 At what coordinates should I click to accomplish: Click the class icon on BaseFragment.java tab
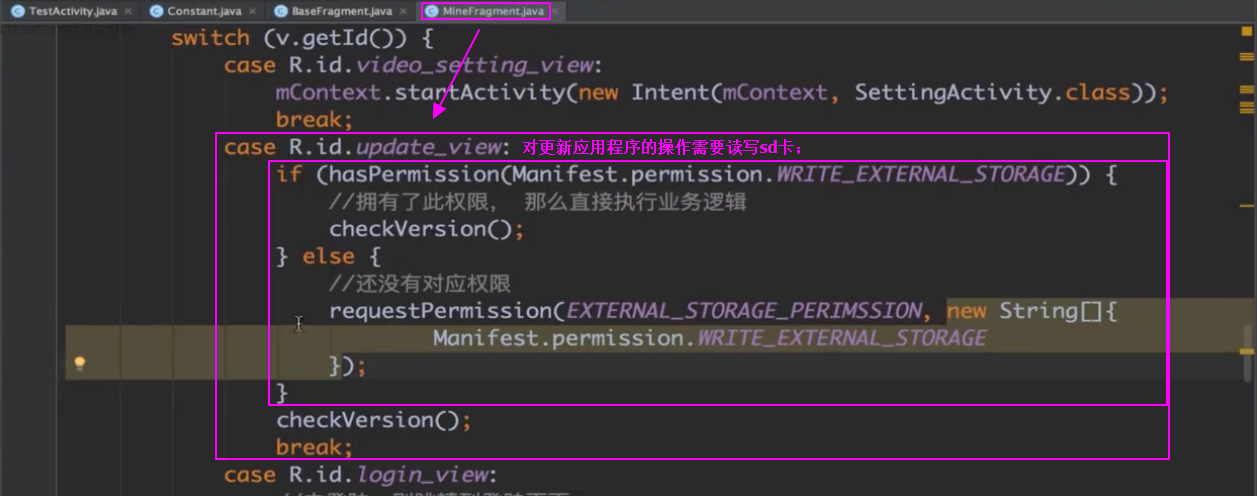(280, 12)
